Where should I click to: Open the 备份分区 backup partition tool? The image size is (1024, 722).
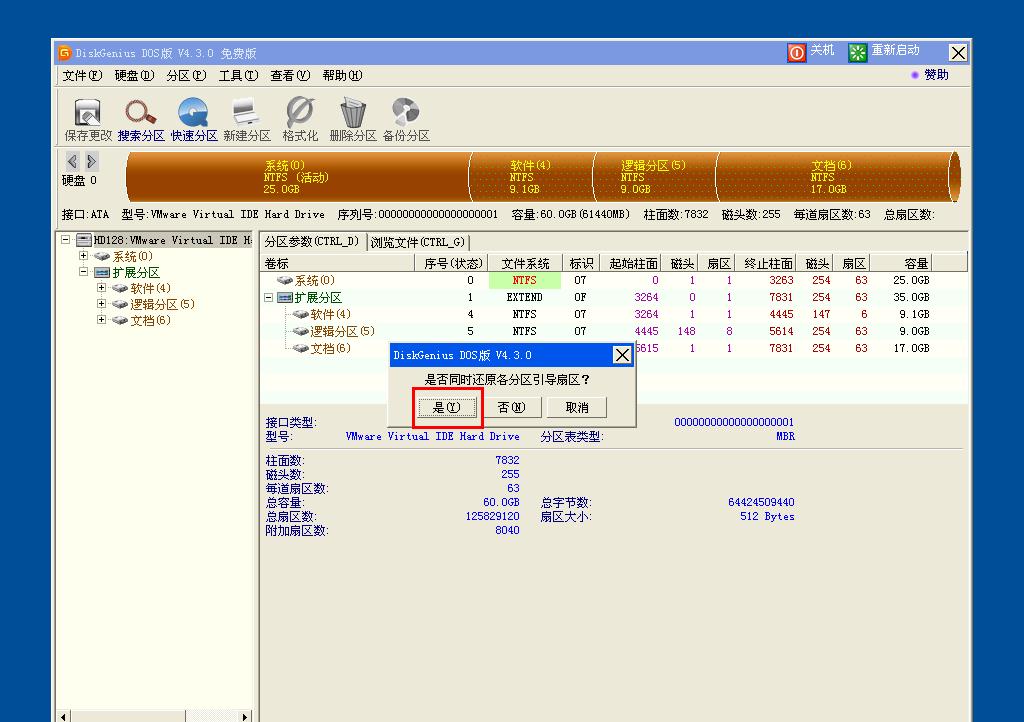[x=406, y=112]
